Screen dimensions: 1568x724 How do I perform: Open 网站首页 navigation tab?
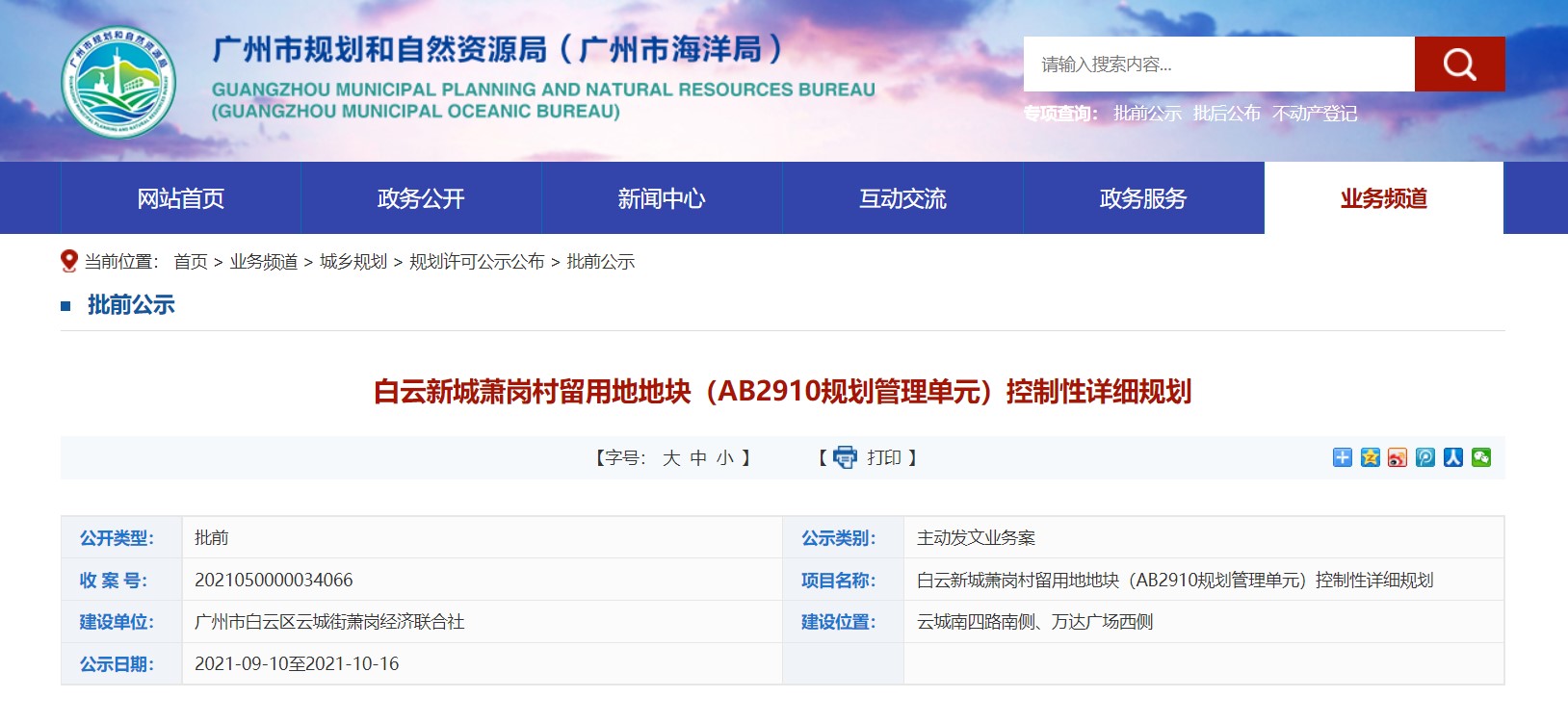pos(181,198)
